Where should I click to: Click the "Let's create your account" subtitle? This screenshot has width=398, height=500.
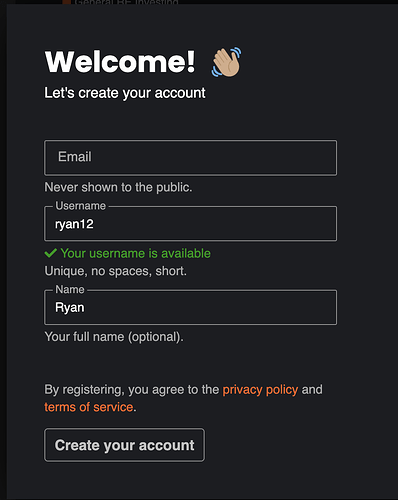click(x=125, y=93)
